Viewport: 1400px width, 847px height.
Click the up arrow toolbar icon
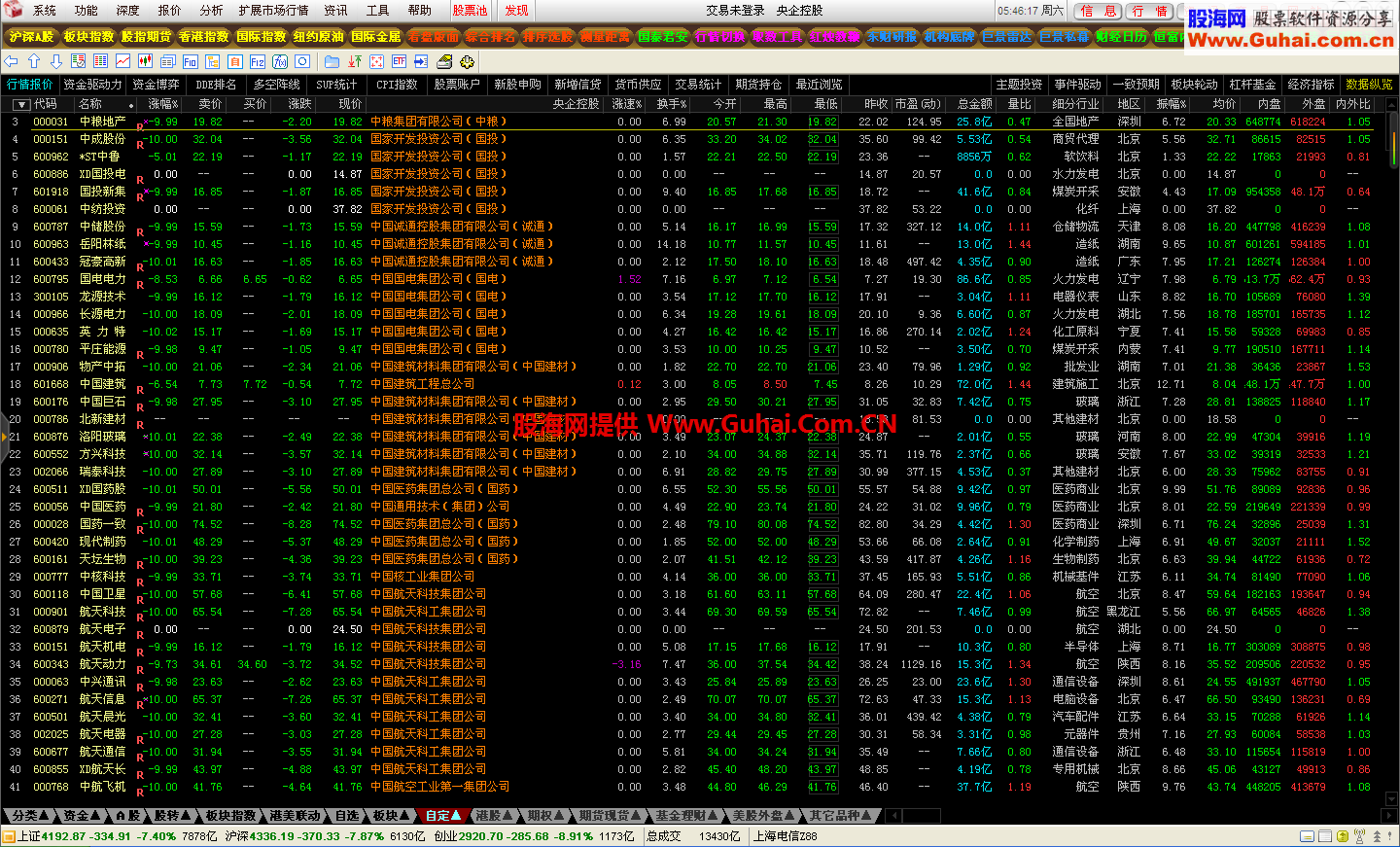[x=34, y=61]
